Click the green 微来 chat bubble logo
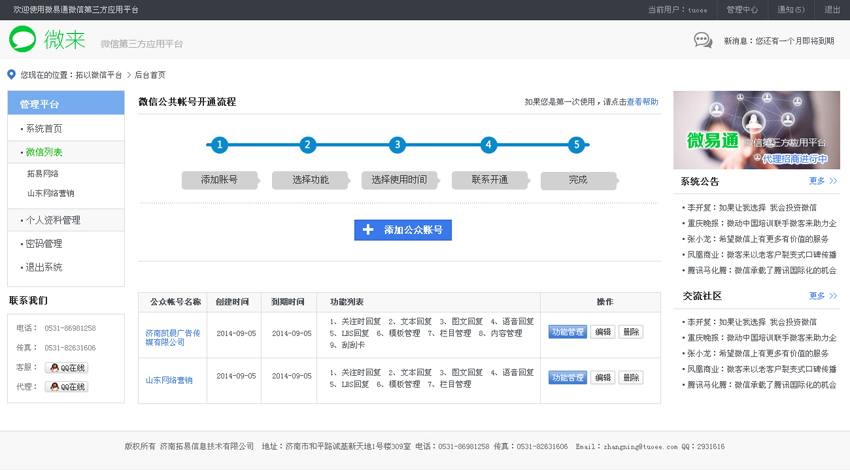The image size is (850, 470). click(x=23, y=39)
